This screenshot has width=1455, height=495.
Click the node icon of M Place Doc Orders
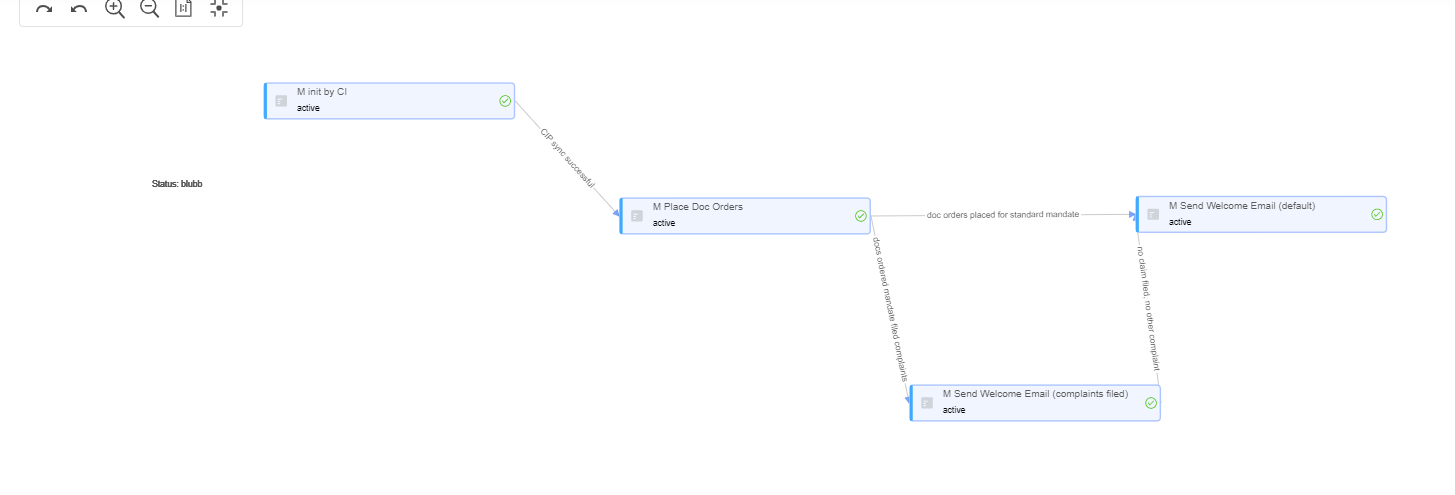(x=637, y=216)
